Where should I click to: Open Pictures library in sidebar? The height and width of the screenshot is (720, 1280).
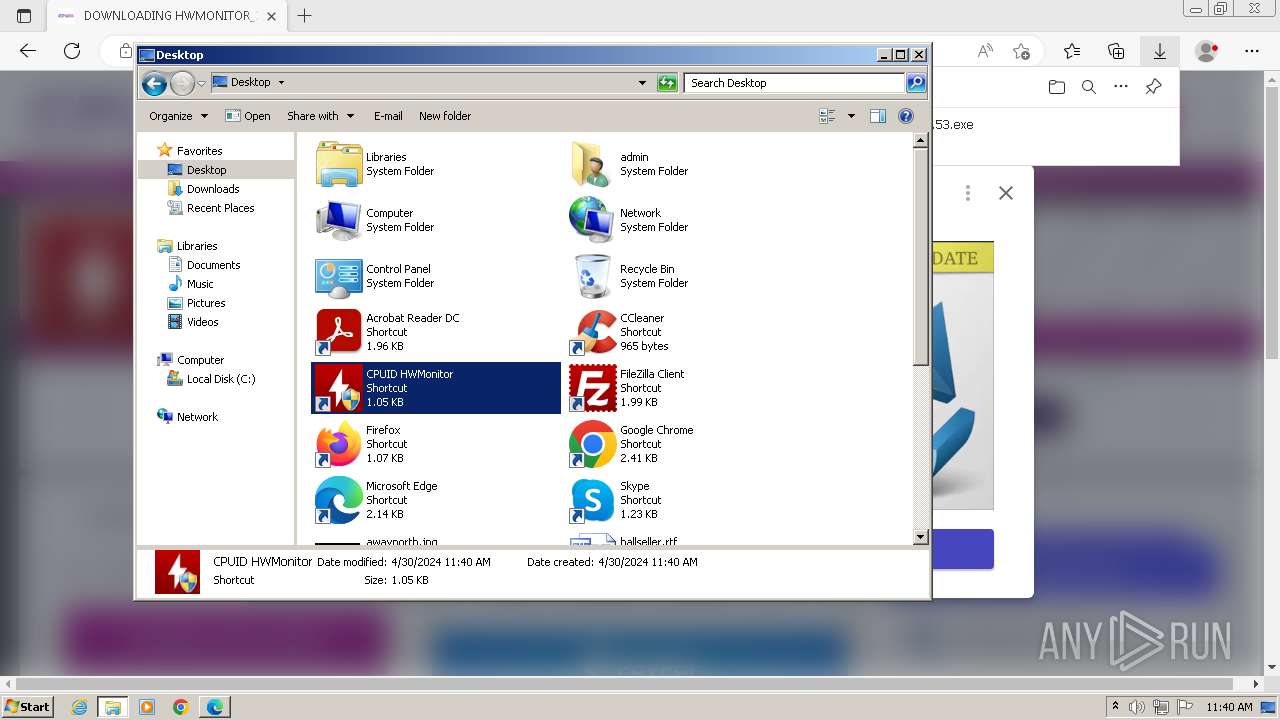tap(206, 303)
